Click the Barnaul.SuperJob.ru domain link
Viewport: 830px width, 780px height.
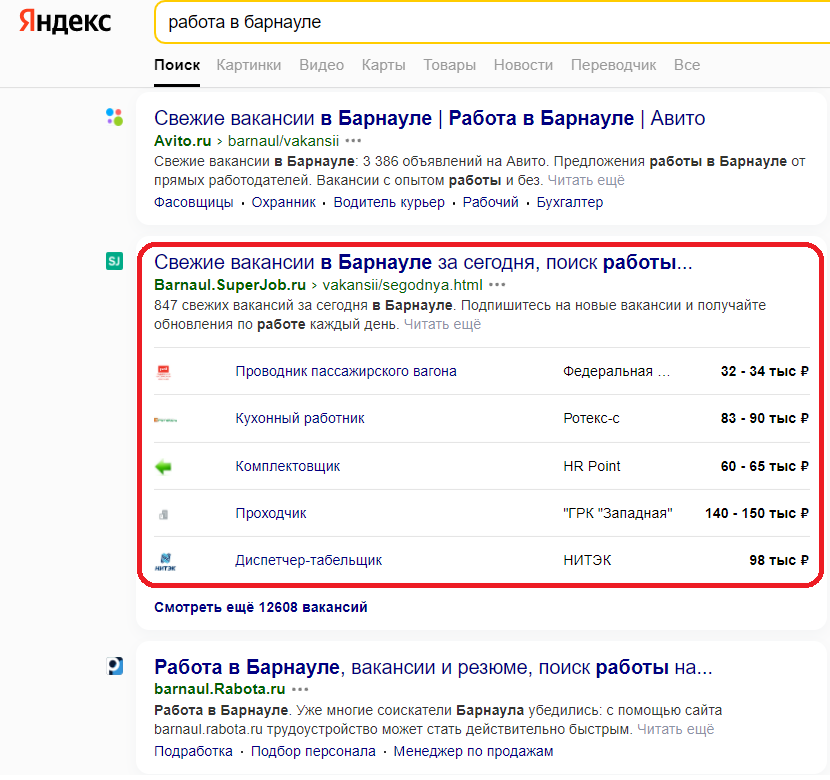point(230,285)
